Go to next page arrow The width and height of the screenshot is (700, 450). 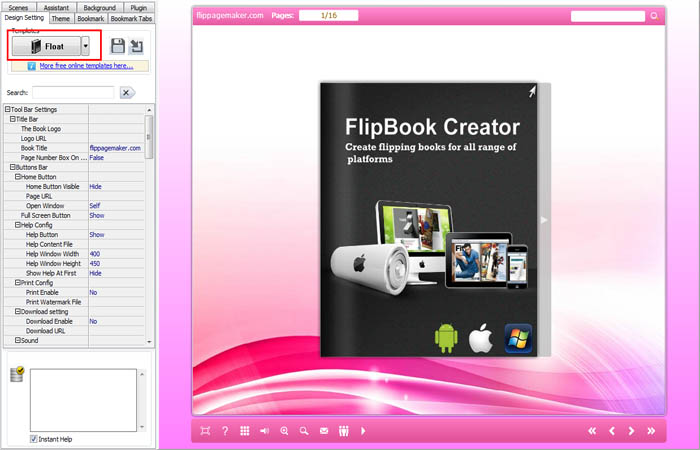[x=631, y=431]
